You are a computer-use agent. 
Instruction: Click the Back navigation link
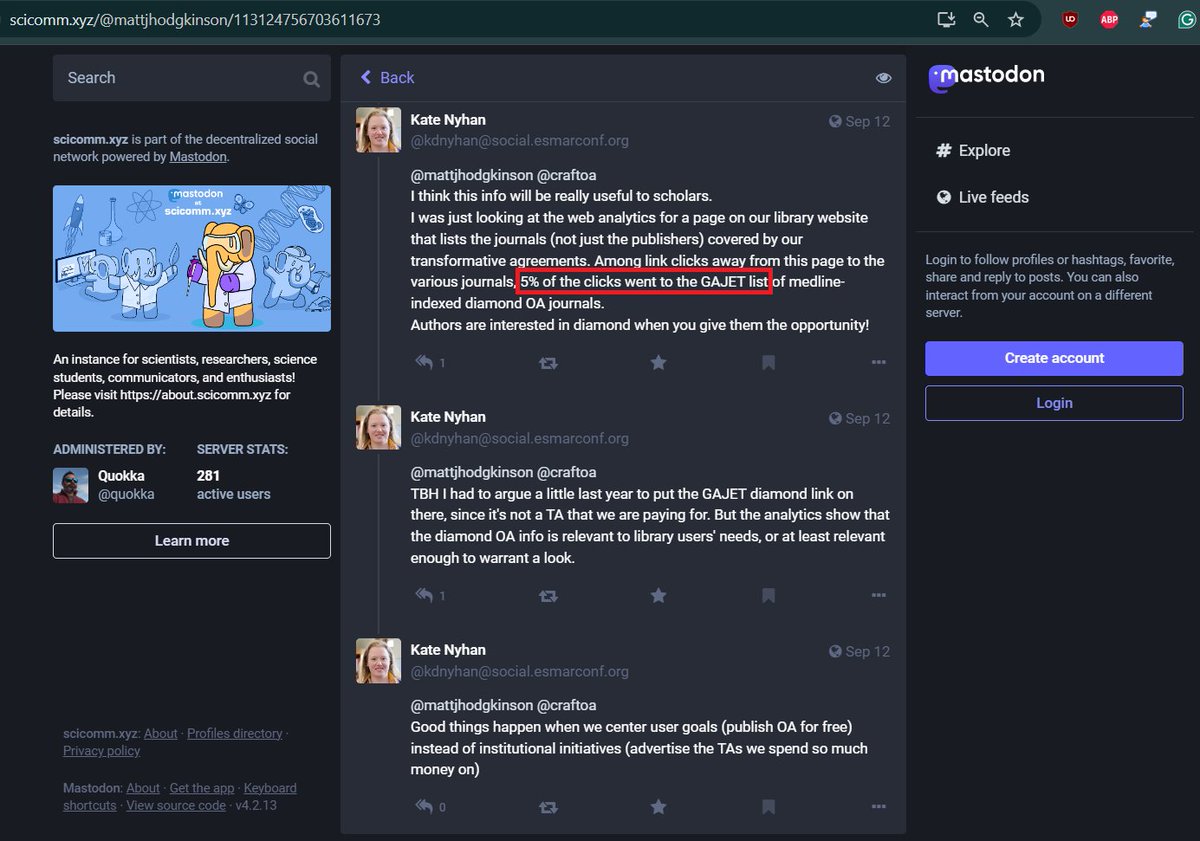coord(387,77)
